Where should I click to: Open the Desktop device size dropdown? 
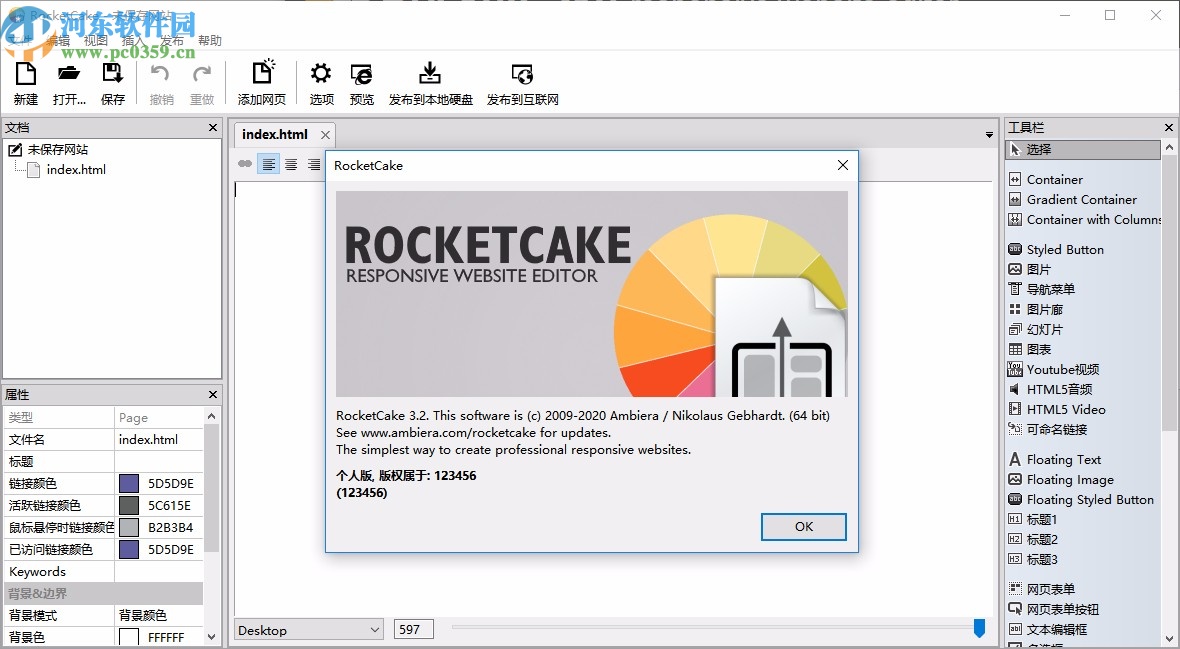pos(307,629)
